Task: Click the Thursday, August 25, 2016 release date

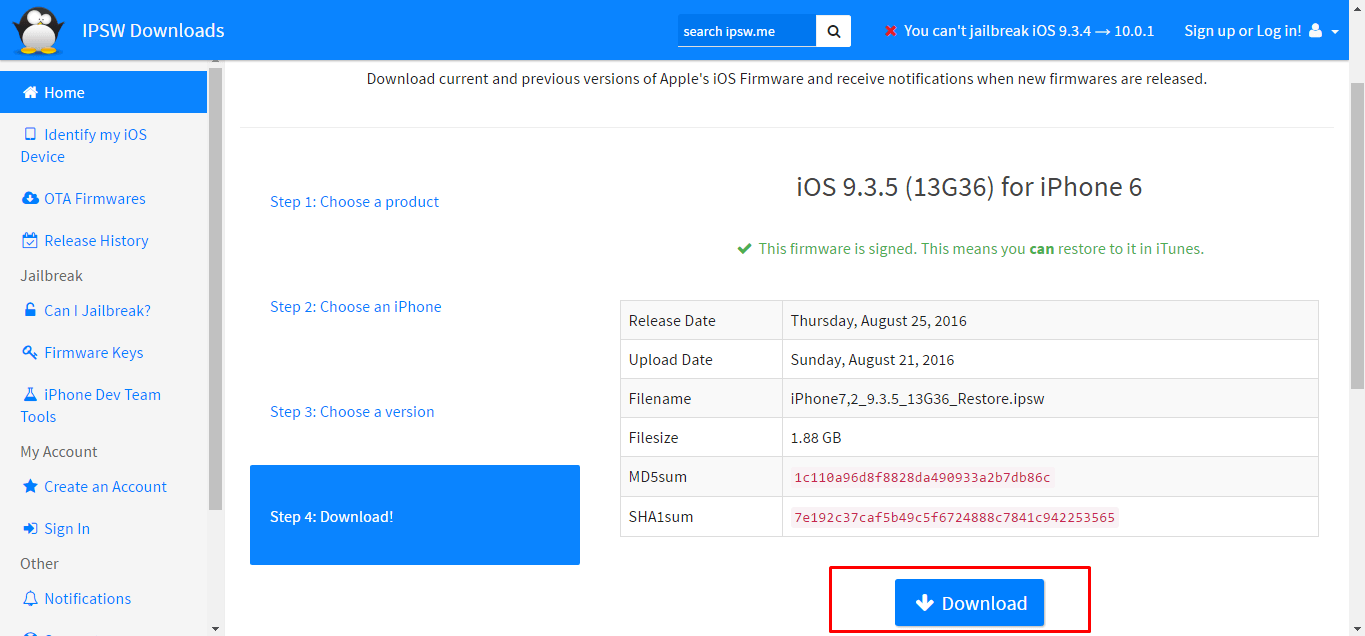Action: click(x=878, y=321)
